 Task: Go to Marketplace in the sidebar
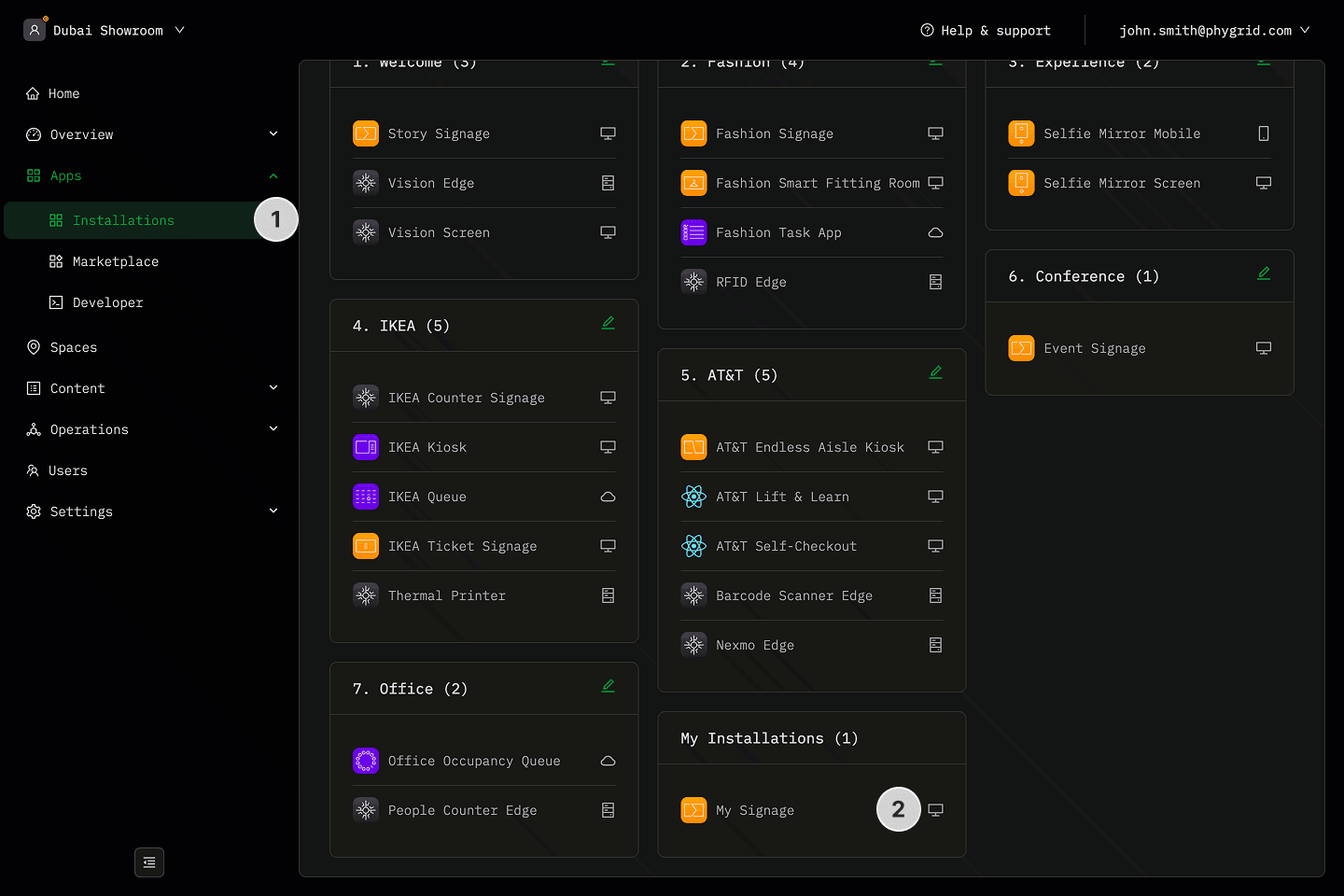[115, 261]
